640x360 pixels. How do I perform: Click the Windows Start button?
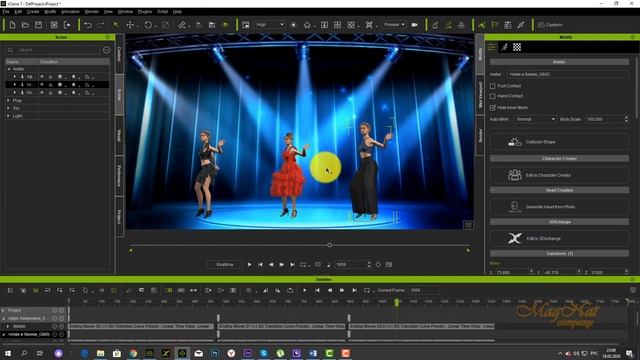(x=8, y=353)
